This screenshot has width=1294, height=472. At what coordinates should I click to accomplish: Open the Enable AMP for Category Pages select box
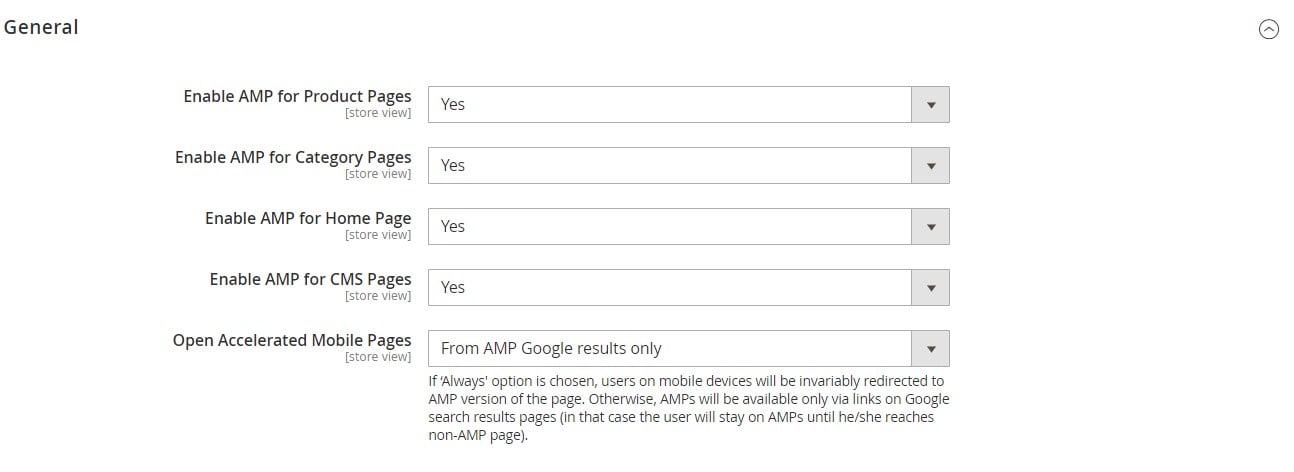click(x=688, y=165)
